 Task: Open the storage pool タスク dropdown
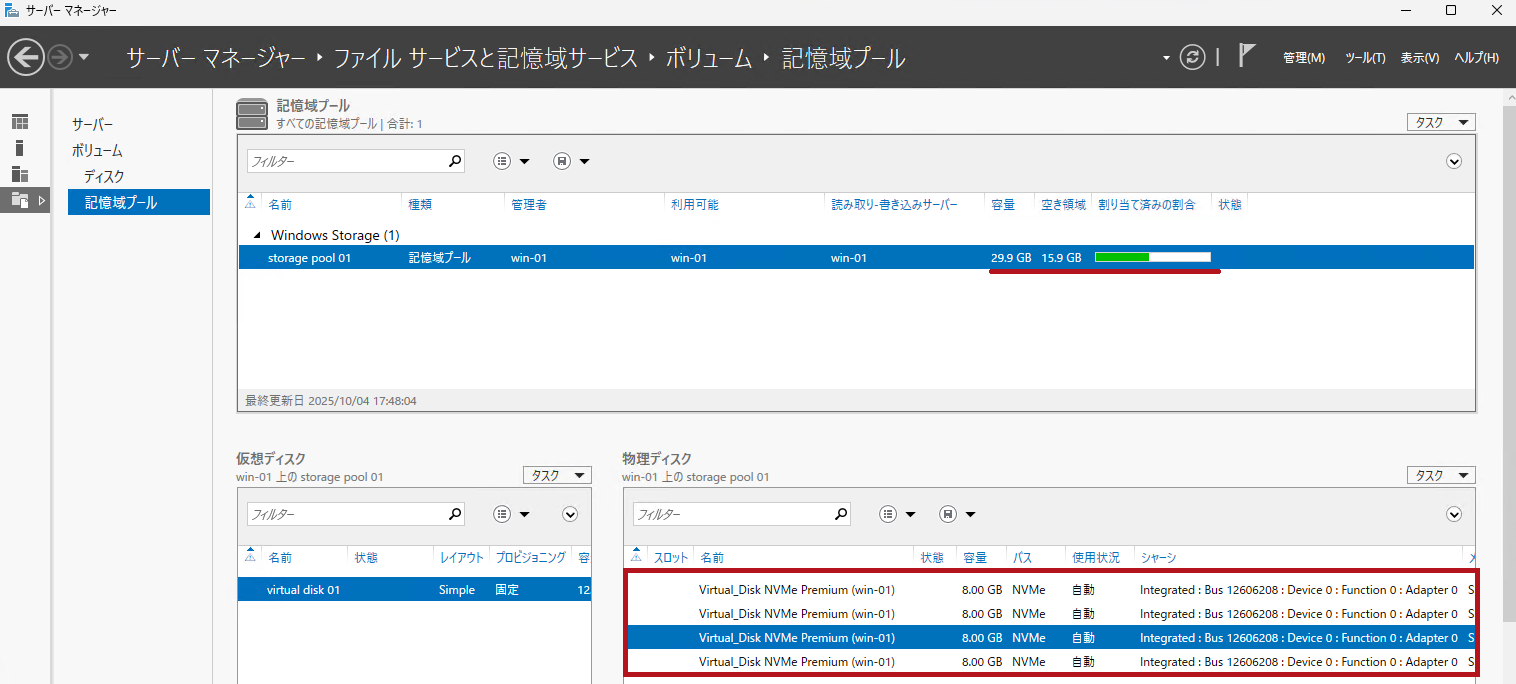point(1441,122)
